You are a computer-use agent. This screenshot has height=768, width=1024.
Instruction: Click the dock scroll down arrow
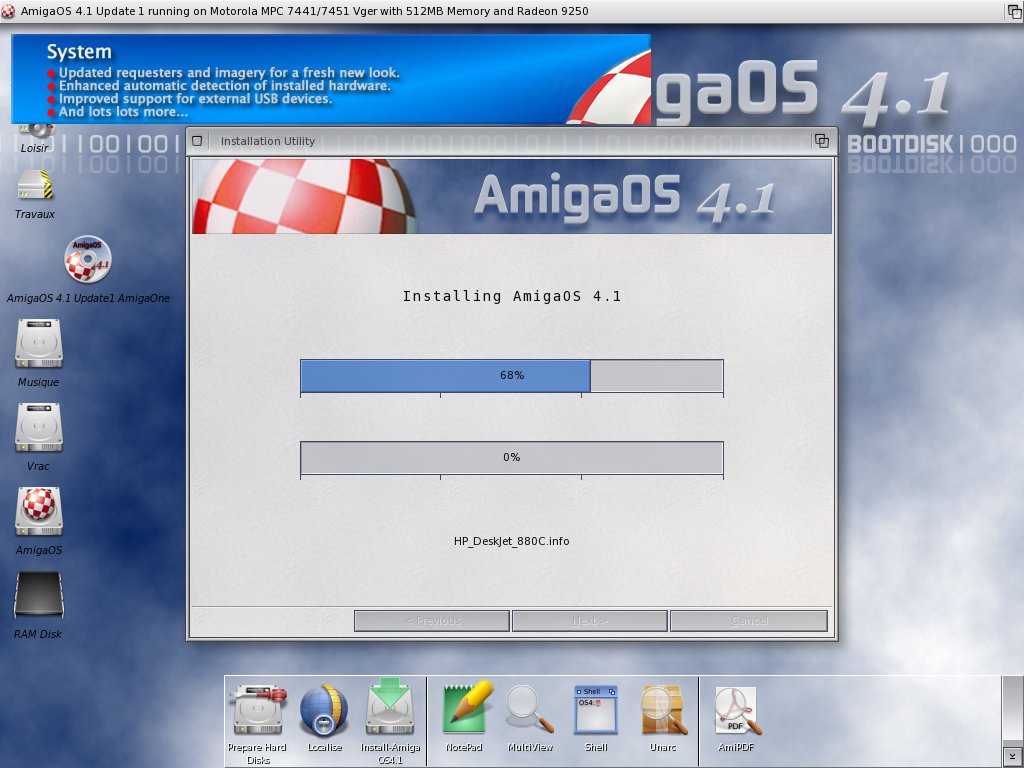click(x=1013, y=757)
